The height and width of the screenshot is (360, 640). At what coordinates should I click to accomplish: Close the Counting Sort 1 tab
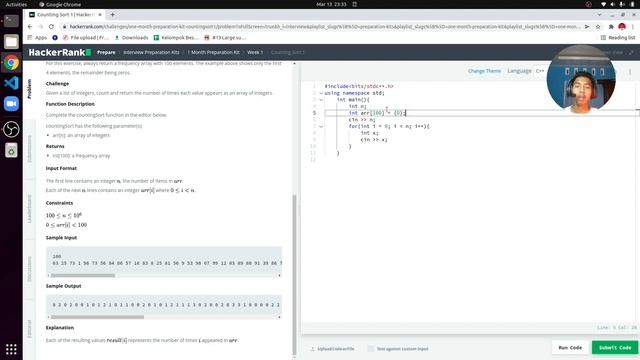(x=100, y=15)
